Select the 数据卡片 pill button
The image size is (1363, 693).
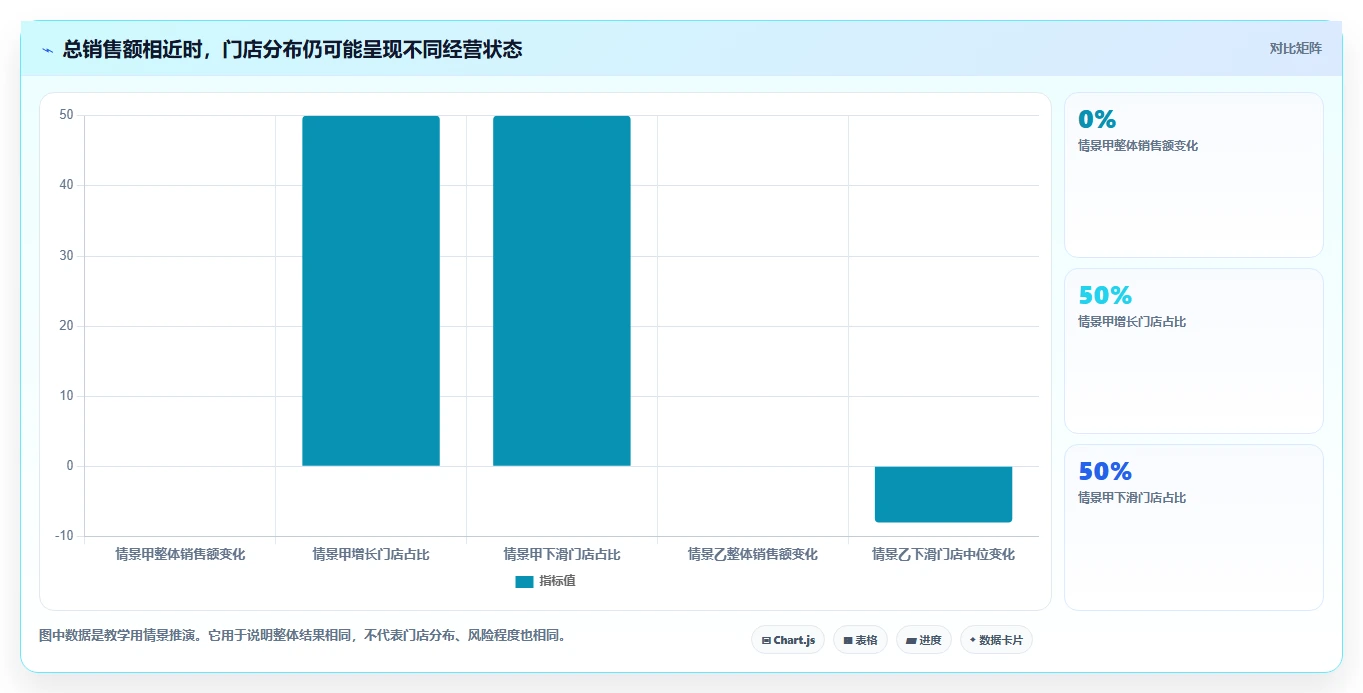click(996, 640)
